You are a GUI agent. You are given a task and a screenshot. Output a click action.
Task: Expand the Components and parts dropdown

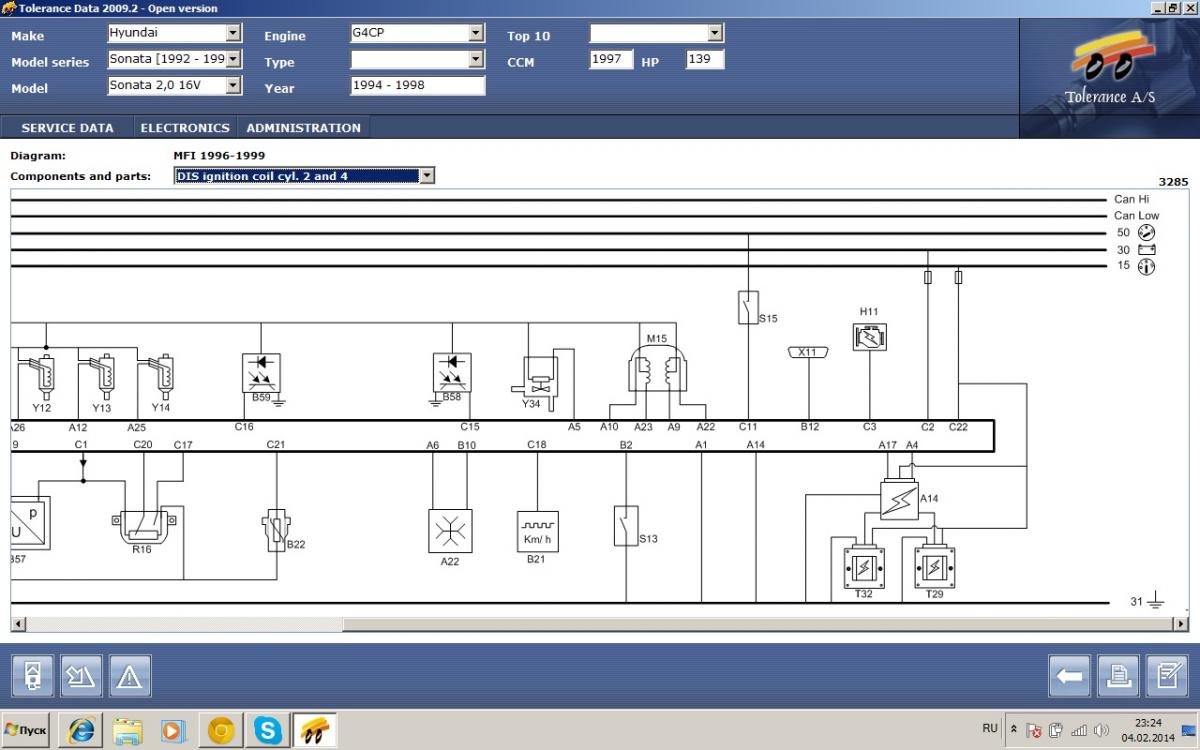(x=427, y=176)
